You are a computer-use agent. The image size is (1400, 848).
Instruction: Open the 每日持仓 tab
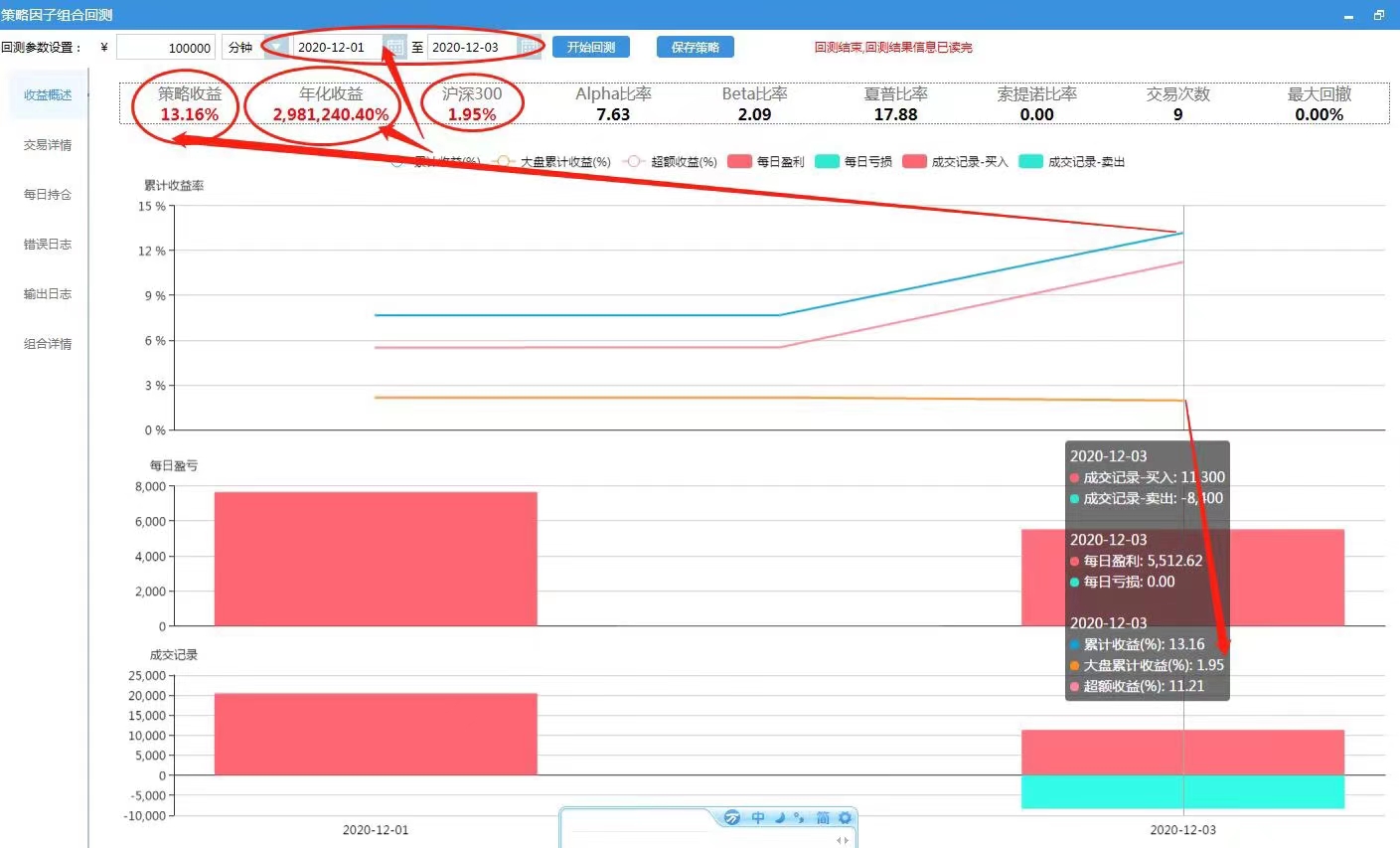click(x=48, y=195)
